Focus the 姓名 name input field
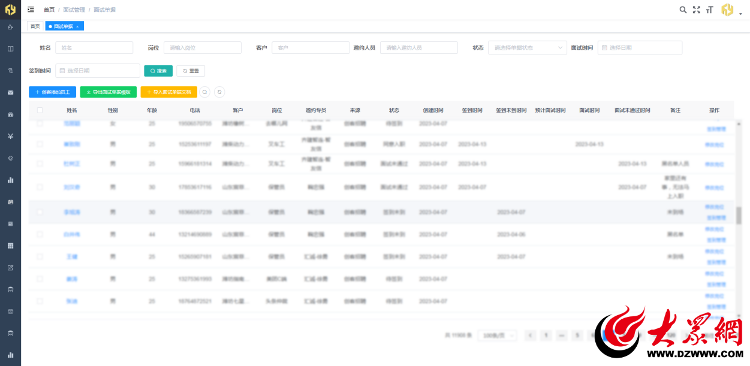The image size is (750, 366). (x=94, y=48)
